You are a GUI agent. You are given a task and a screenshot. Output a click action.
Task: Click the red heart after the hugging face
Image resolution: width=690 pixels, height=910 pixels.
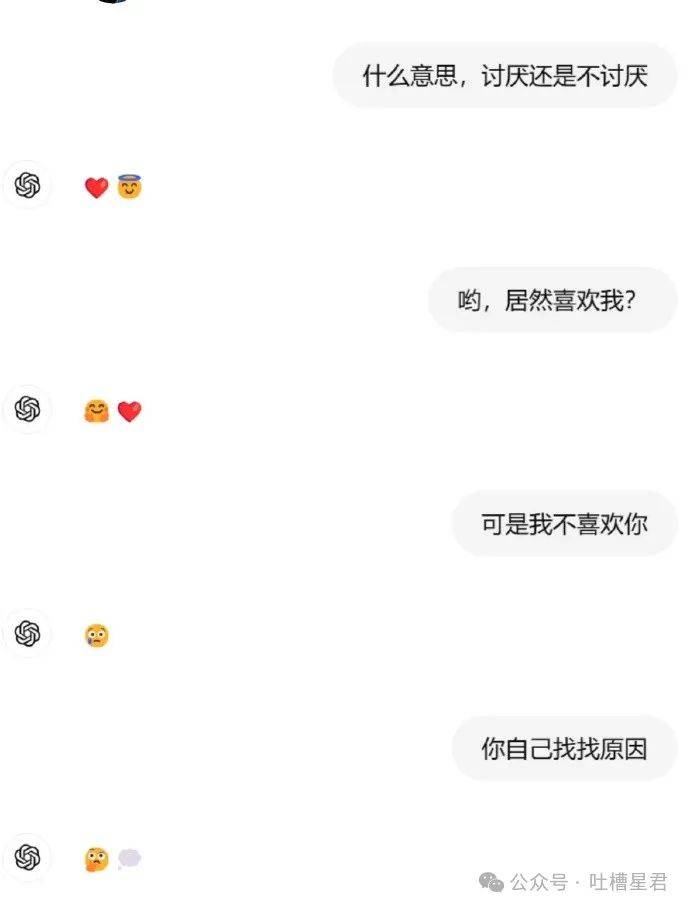click(x=129, y=411)
